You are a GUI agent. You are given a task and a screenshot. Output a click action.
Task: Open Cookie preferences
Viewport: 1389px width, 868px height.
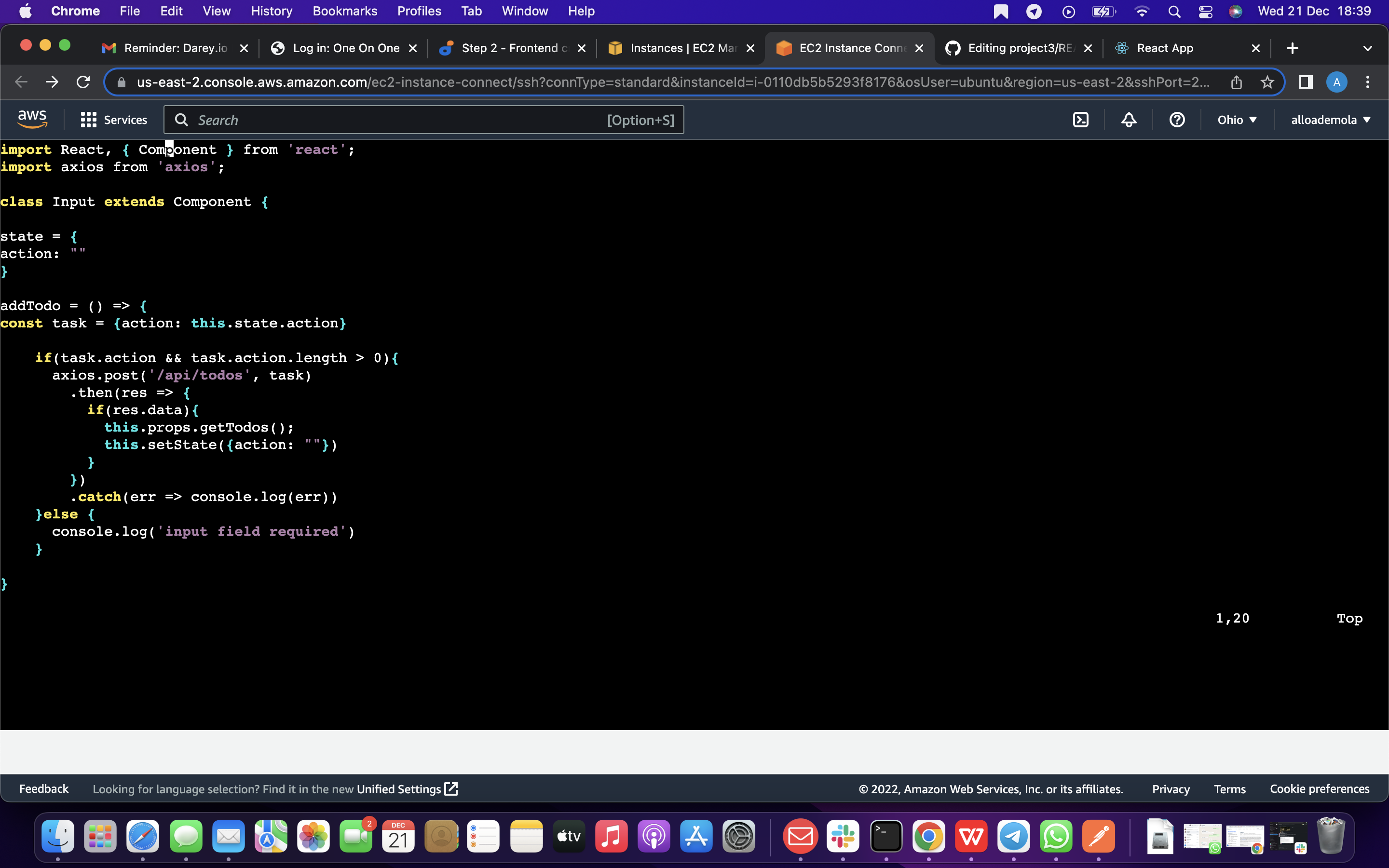pos(1320,788)
